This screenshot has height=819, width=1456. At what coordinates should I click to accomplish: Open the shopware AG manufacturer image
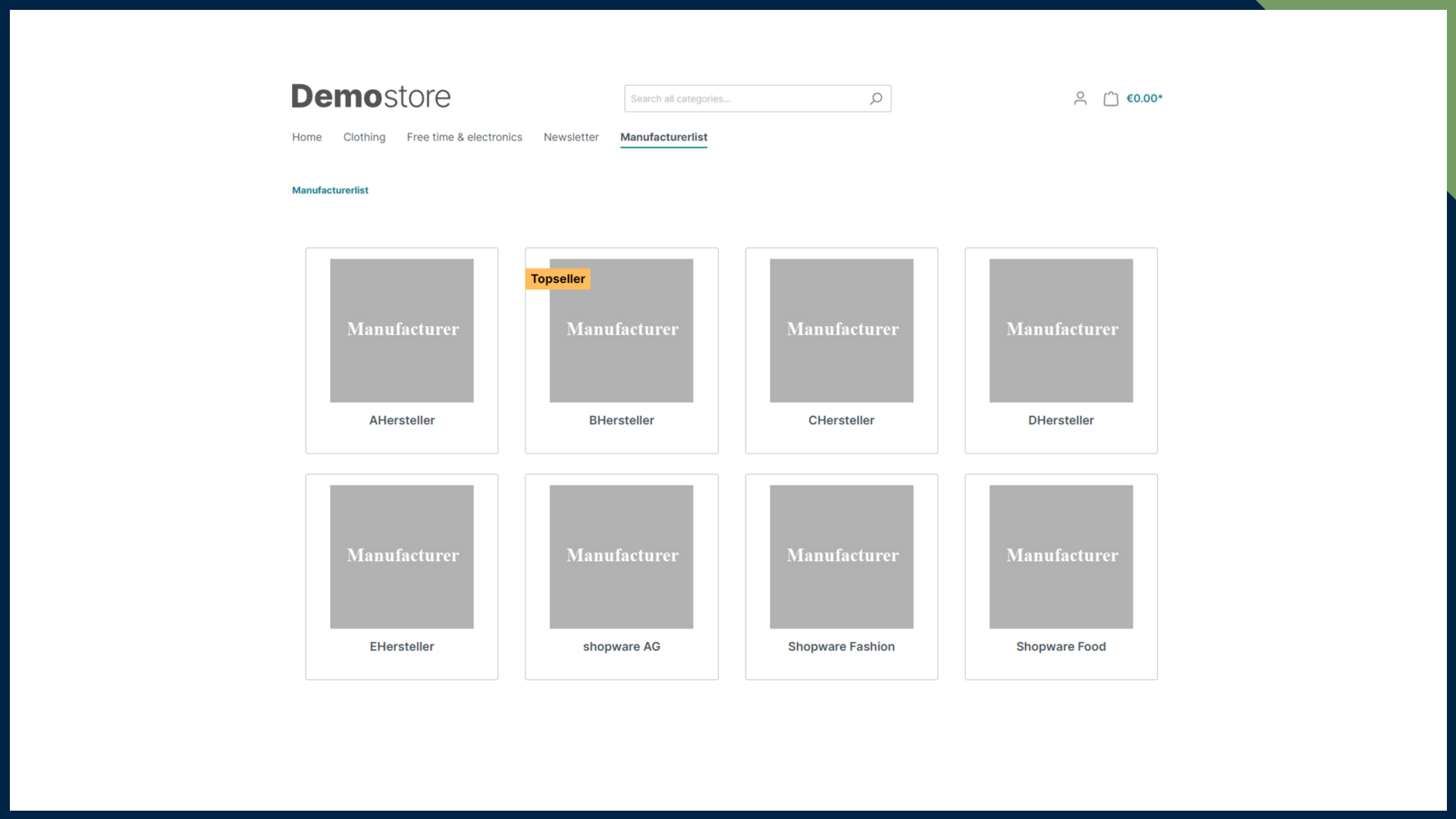(621, 557)
